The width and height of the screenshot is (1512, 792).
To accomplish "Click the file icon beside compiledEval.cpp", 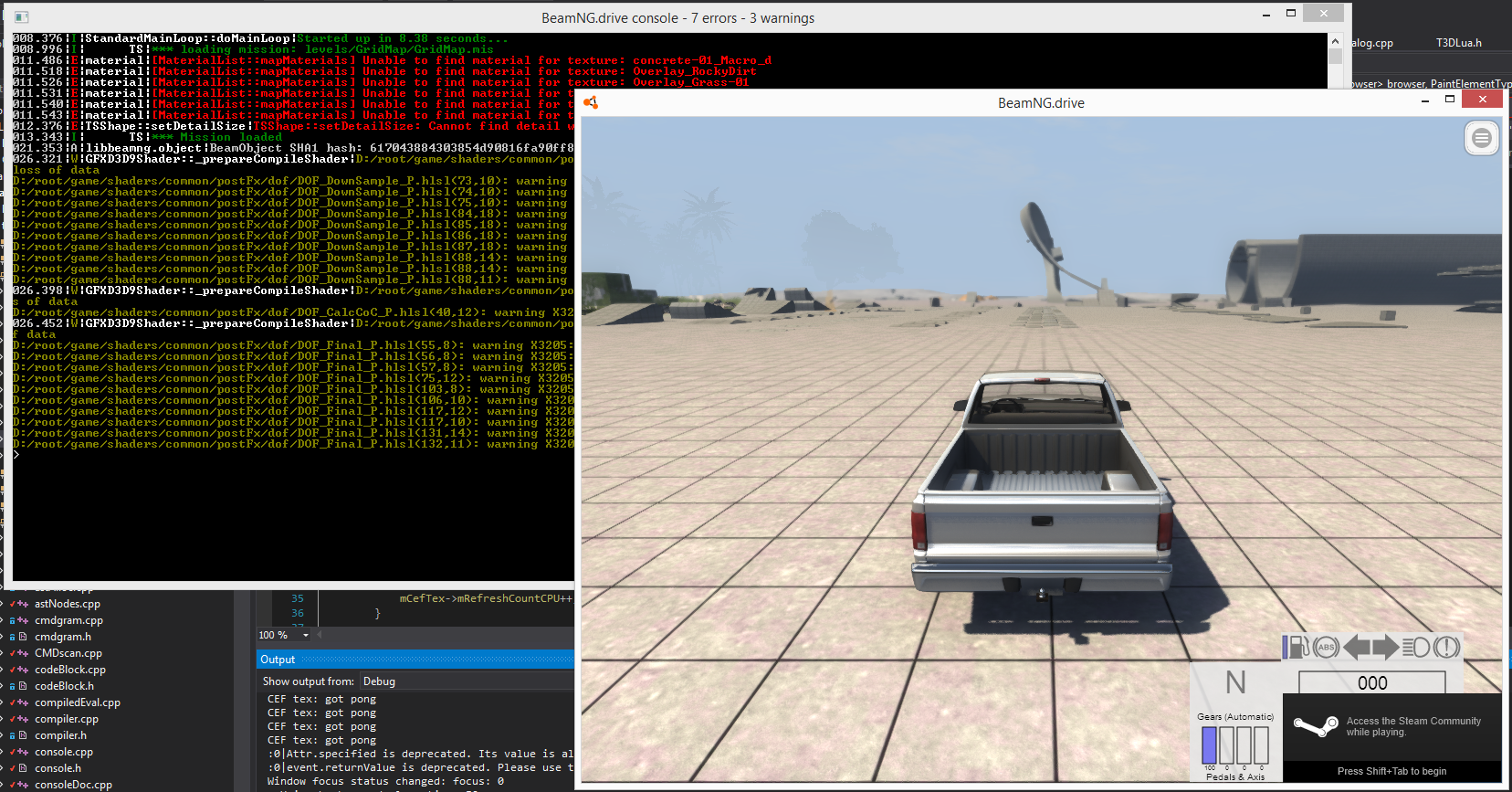I will [x=23, y=702].
